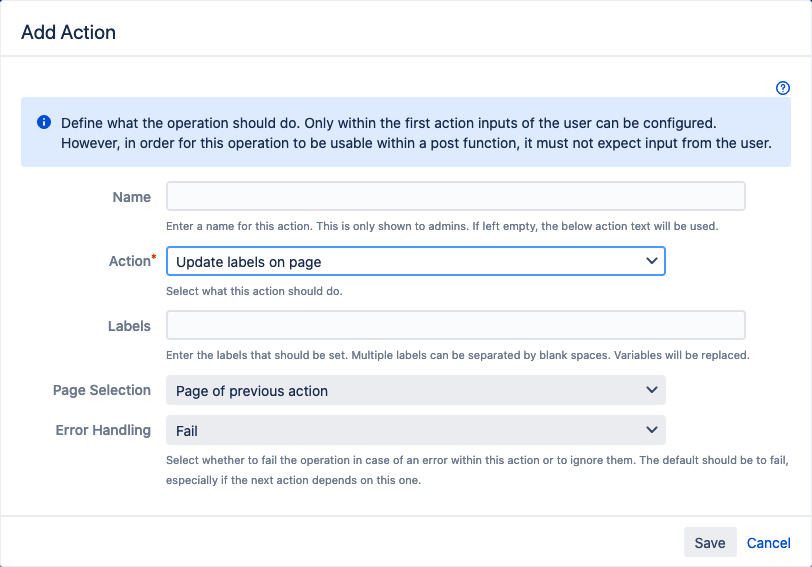This screenshot has height=567, width=812.
Task: Click the Cancel link
Action: tap(768, 542)
